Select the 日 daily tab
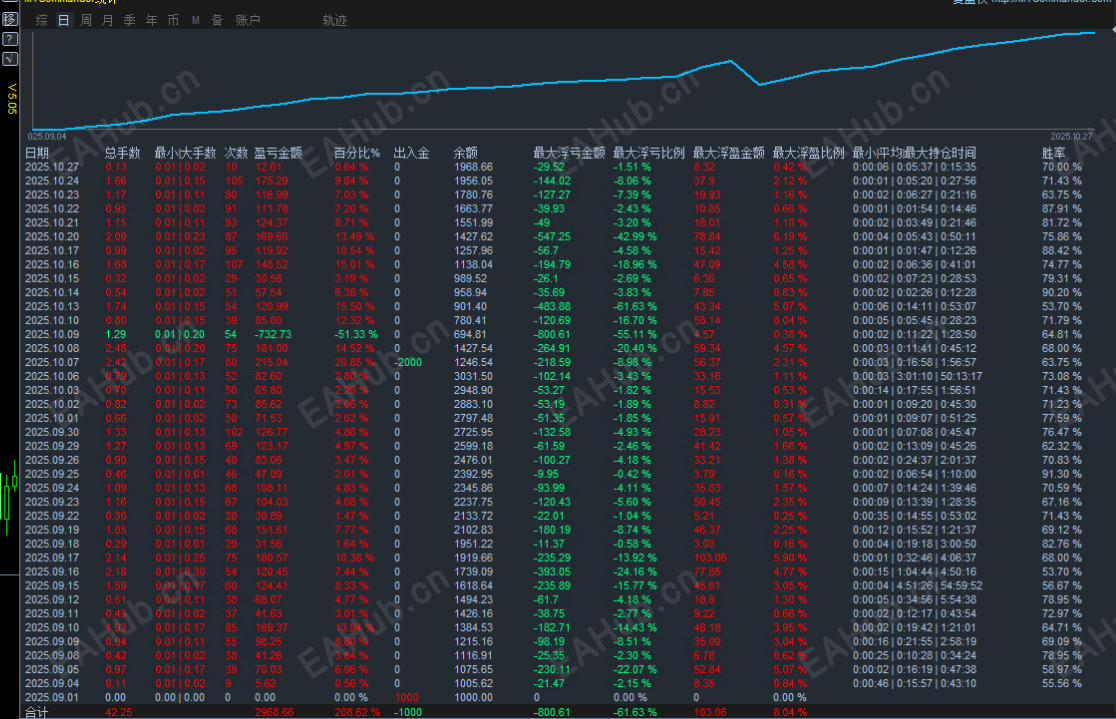 click(63, 20)
